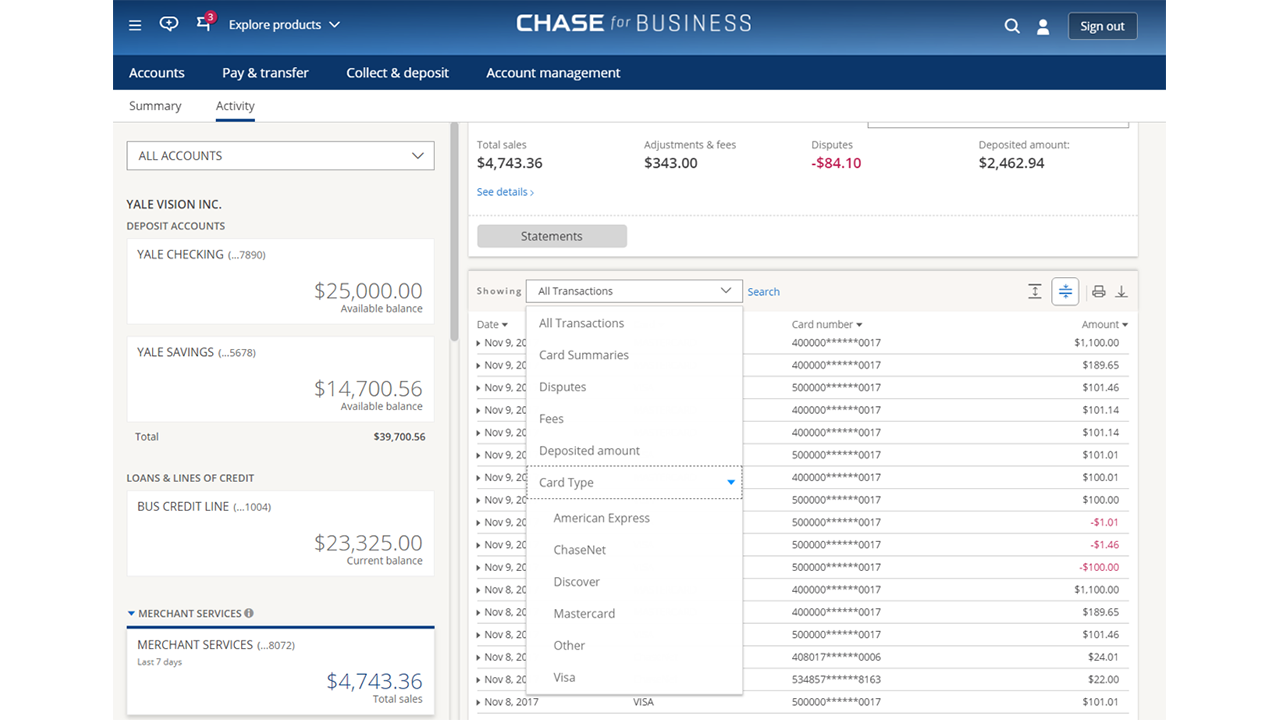Click the -$84.10 disputes amount
Viewport: 1280px width, 720px height.
point(836,163)
